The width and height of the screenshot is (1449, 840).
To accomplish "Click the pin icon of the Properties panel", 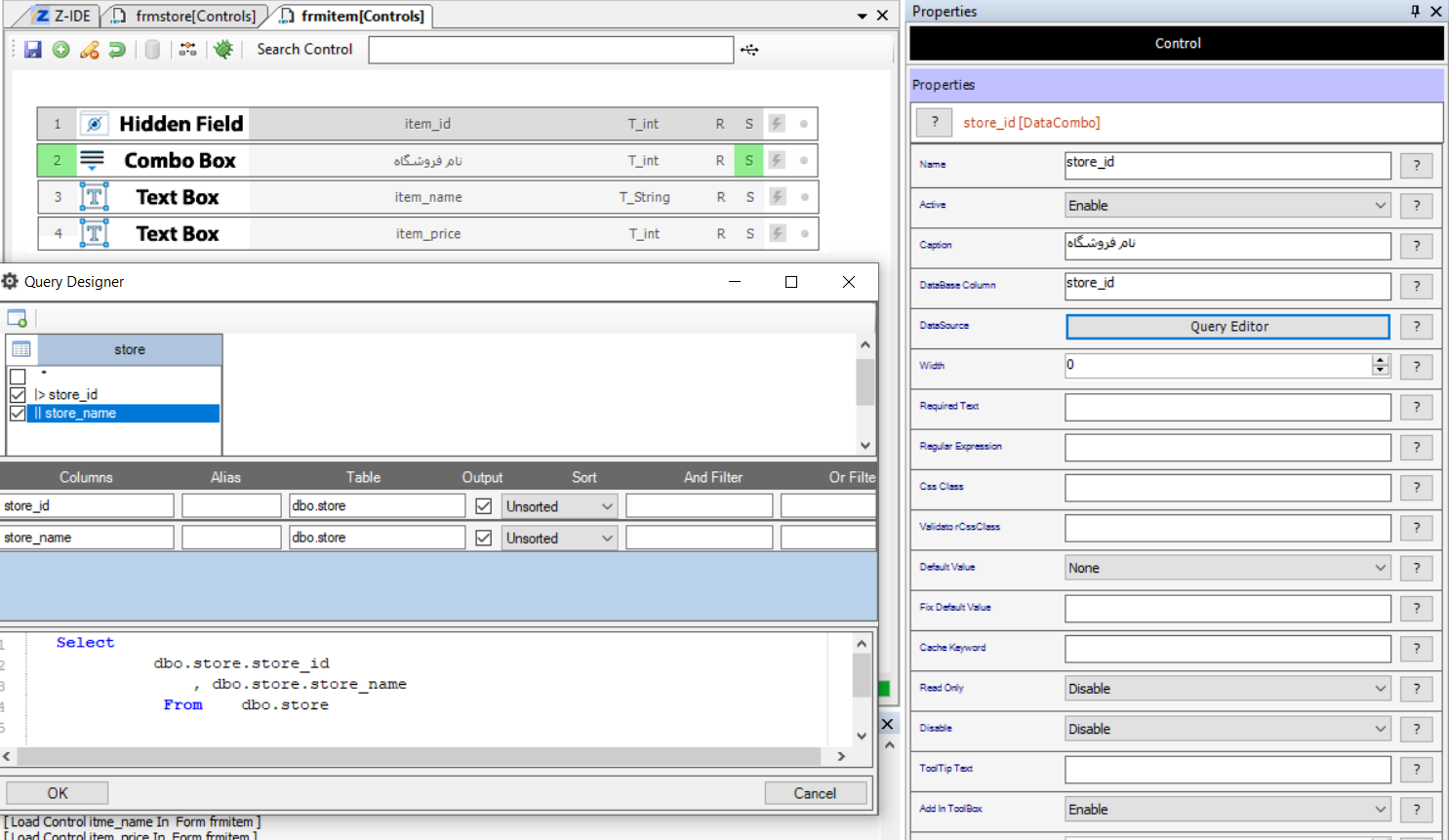I will coord(1415,11).
